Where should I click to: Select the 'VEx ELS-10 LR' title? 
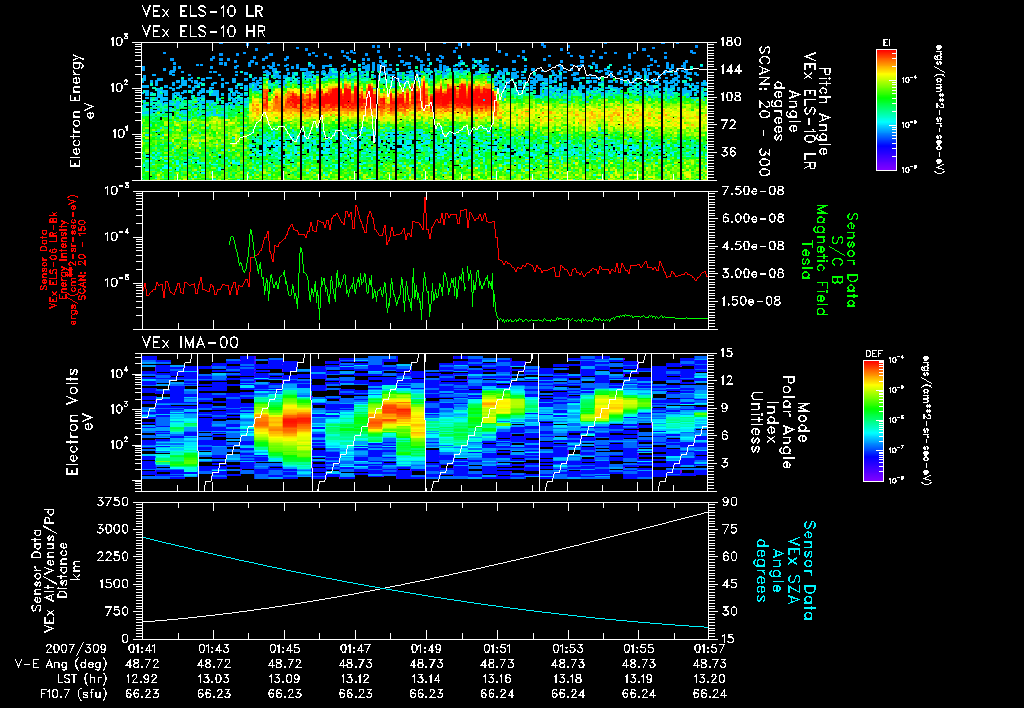203,12
